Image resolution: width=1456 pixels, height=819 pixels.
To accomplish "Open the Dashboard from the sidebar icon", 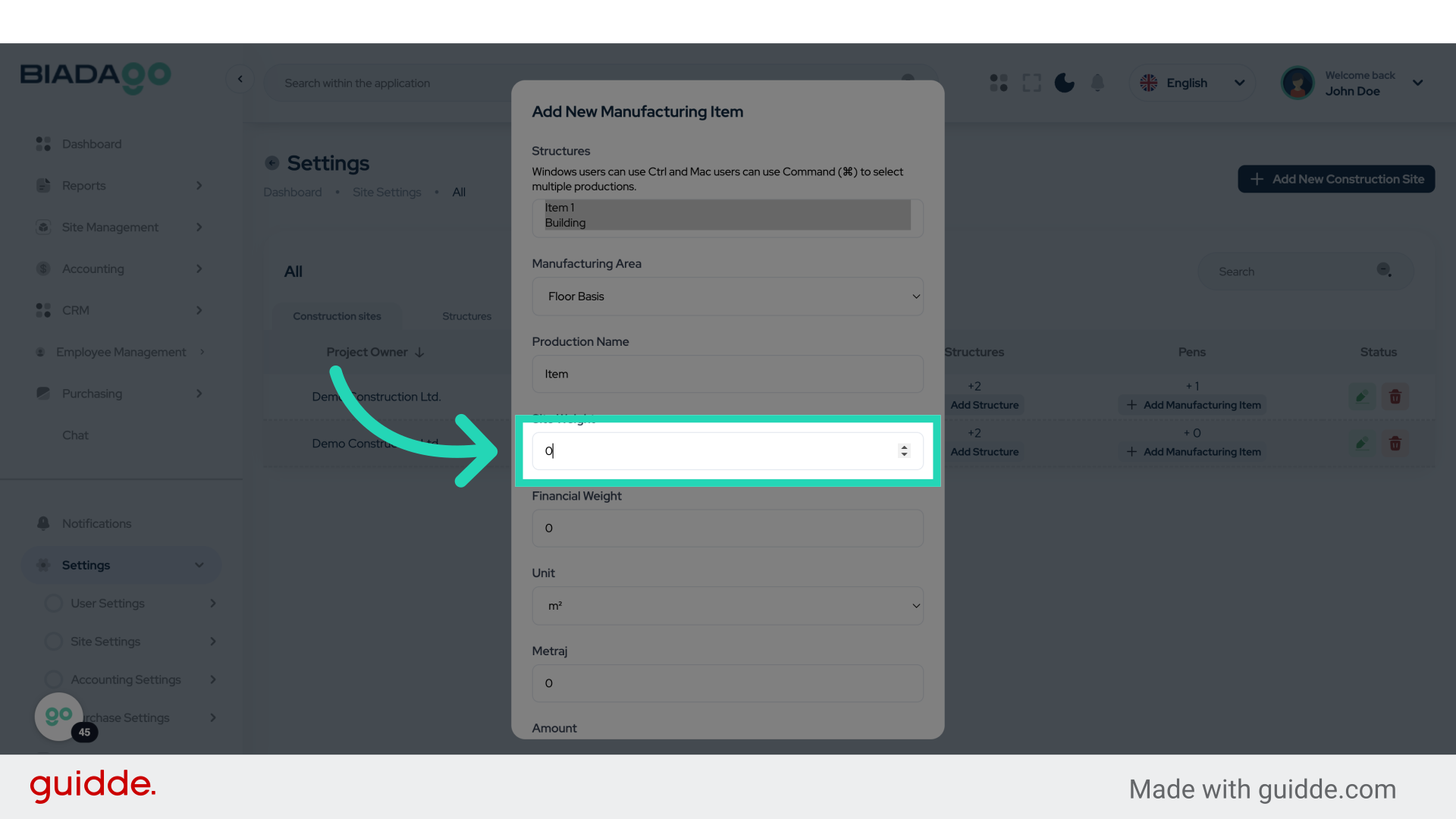I will pyautogui.click(x=42, y=143).
